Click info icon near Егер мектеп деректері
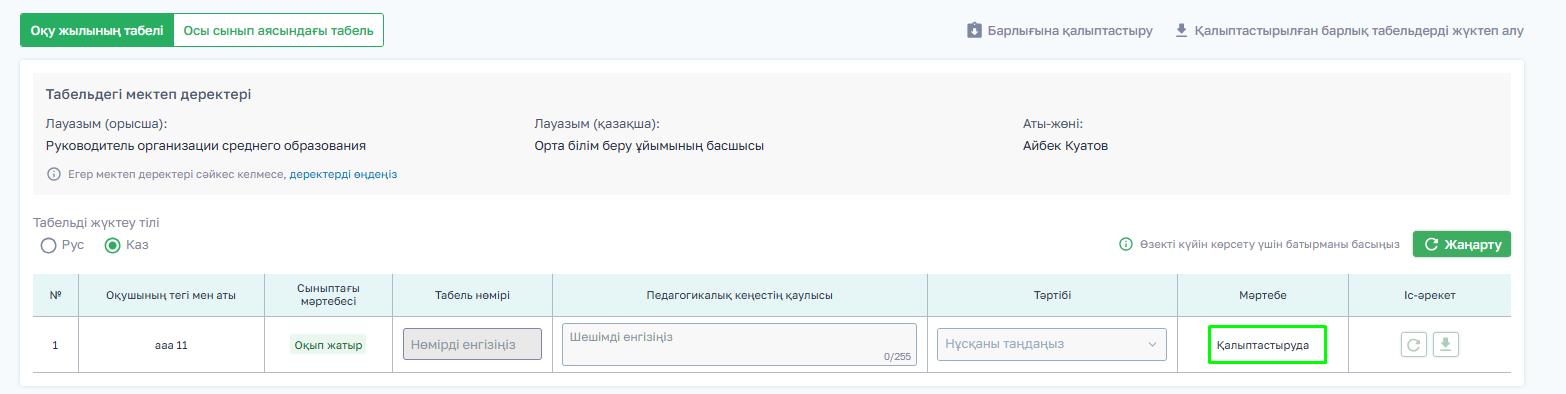Viewport: 1566px width, 394px height. pyautogui.click(x=54, y=174)
